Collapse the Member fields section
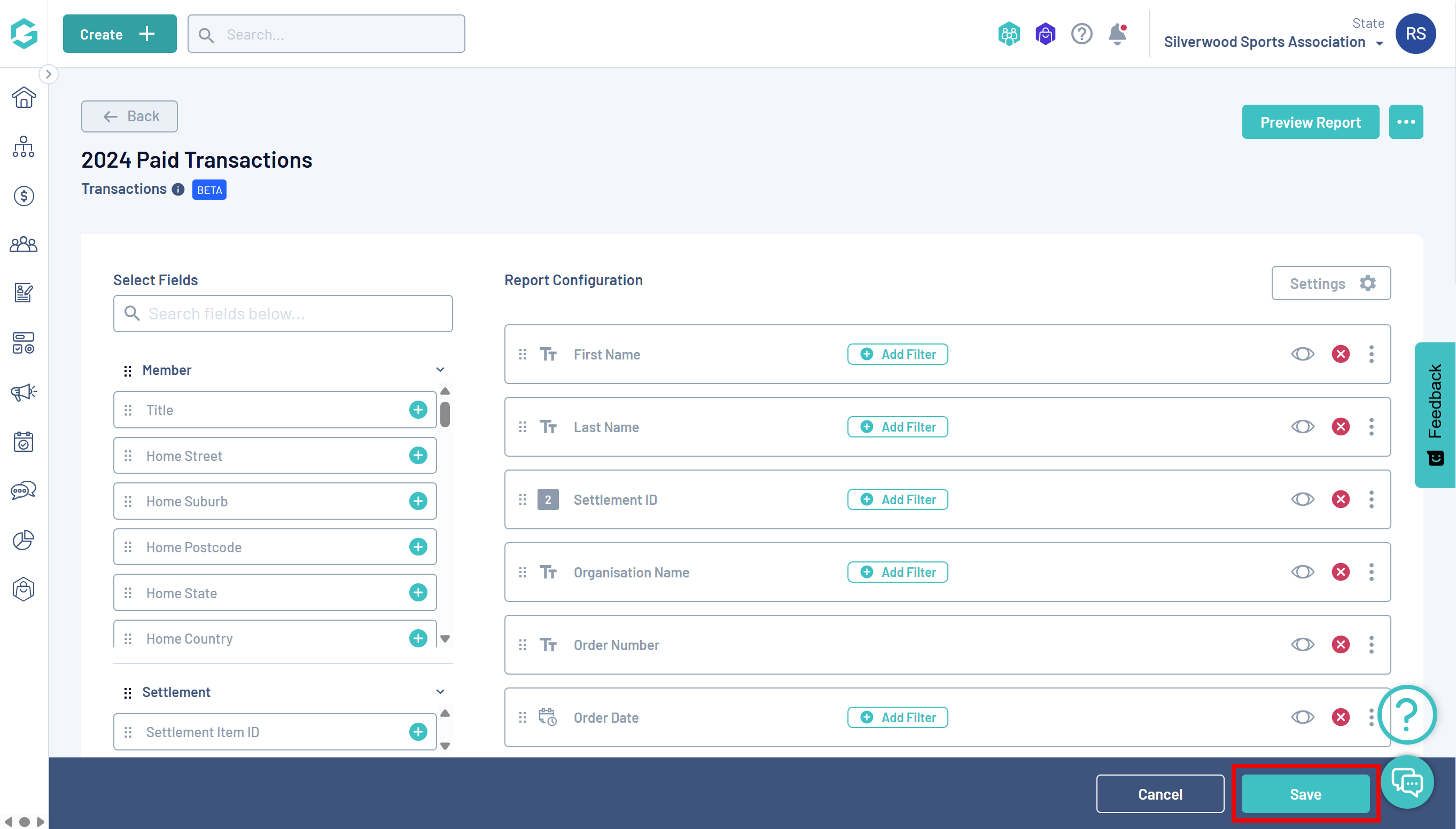Image resolution: width=1456 pixels, height=829 pixels. click(440, 370)
